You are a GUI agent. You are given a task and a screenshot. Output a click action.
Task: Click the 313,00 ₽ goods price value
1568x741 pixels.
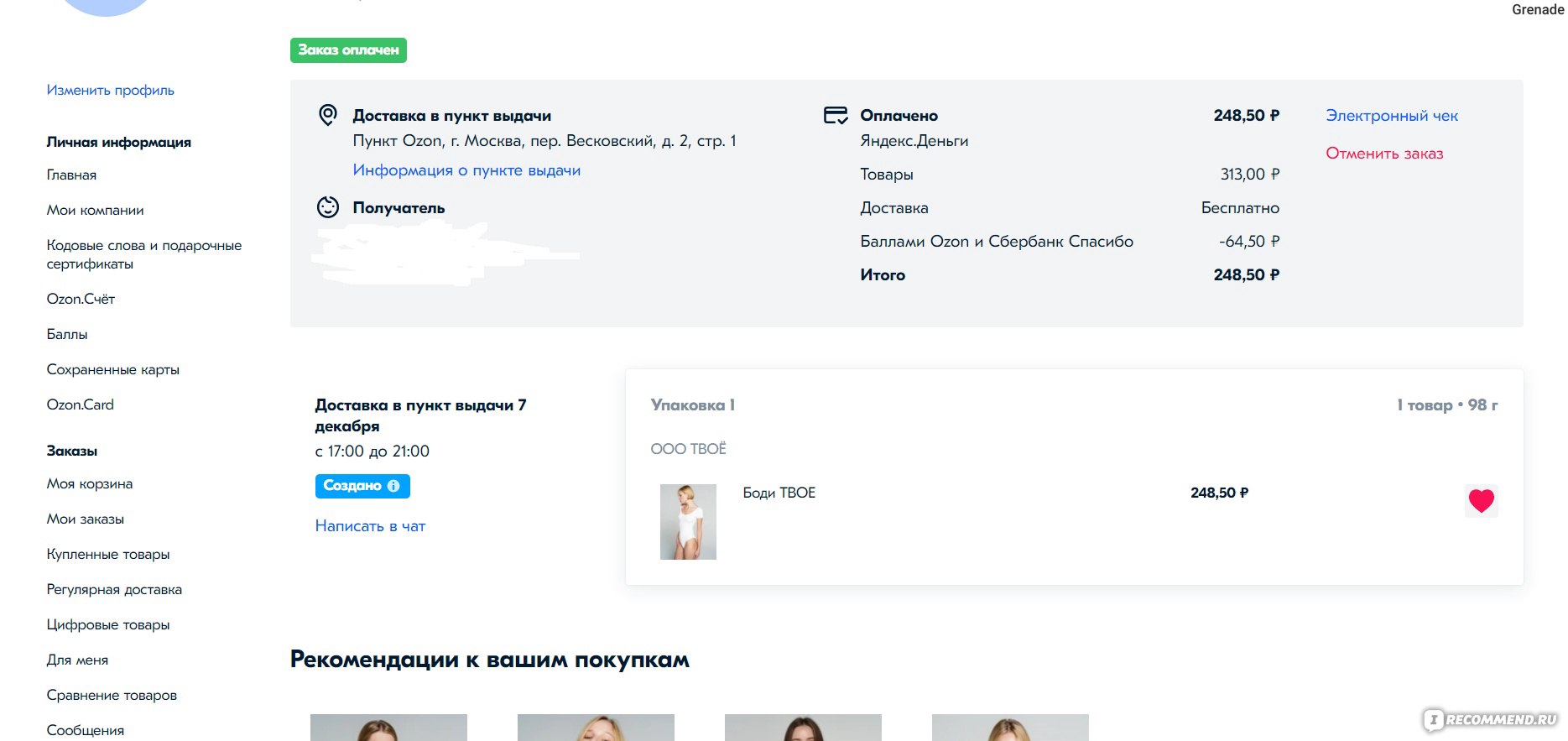(x=1250, y=175)
